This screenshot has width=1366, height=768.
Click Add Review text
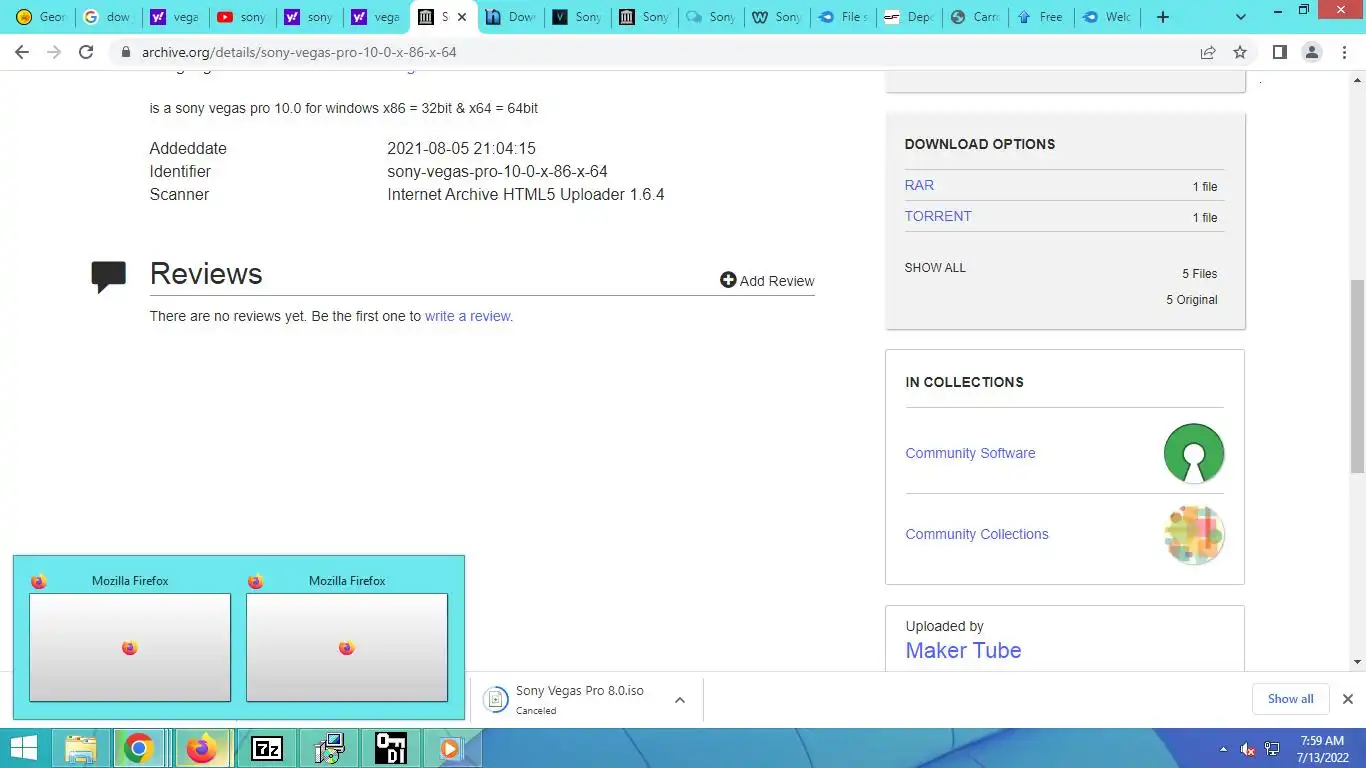click(777, 281)
